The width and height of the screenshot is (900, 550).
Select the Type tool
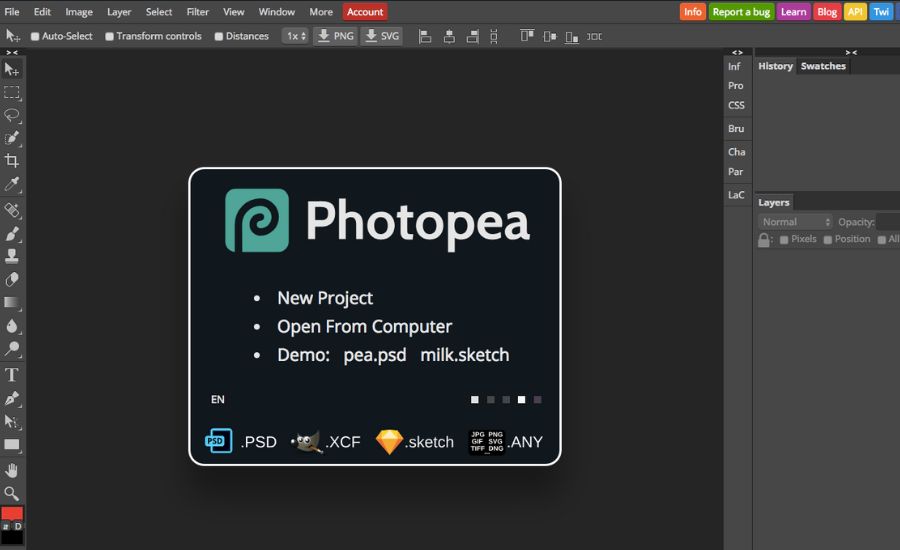12,375
